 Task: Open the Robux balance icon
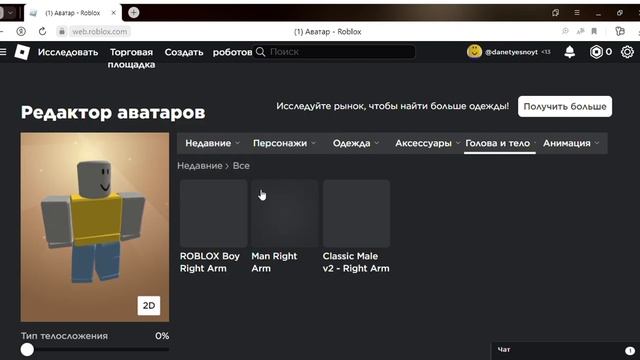[x=596, y=52]
